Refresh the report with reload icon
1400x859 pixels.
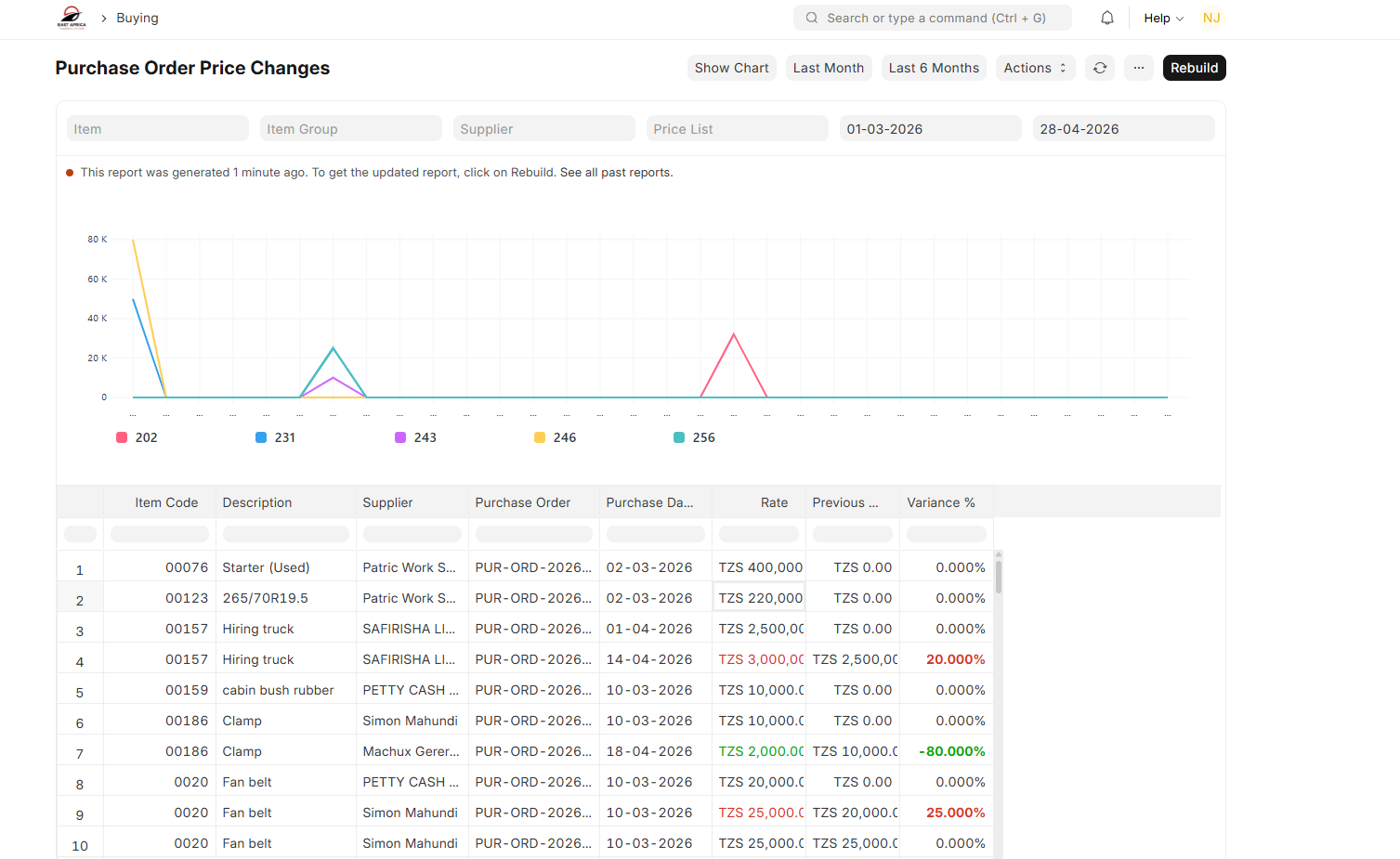1100,68
